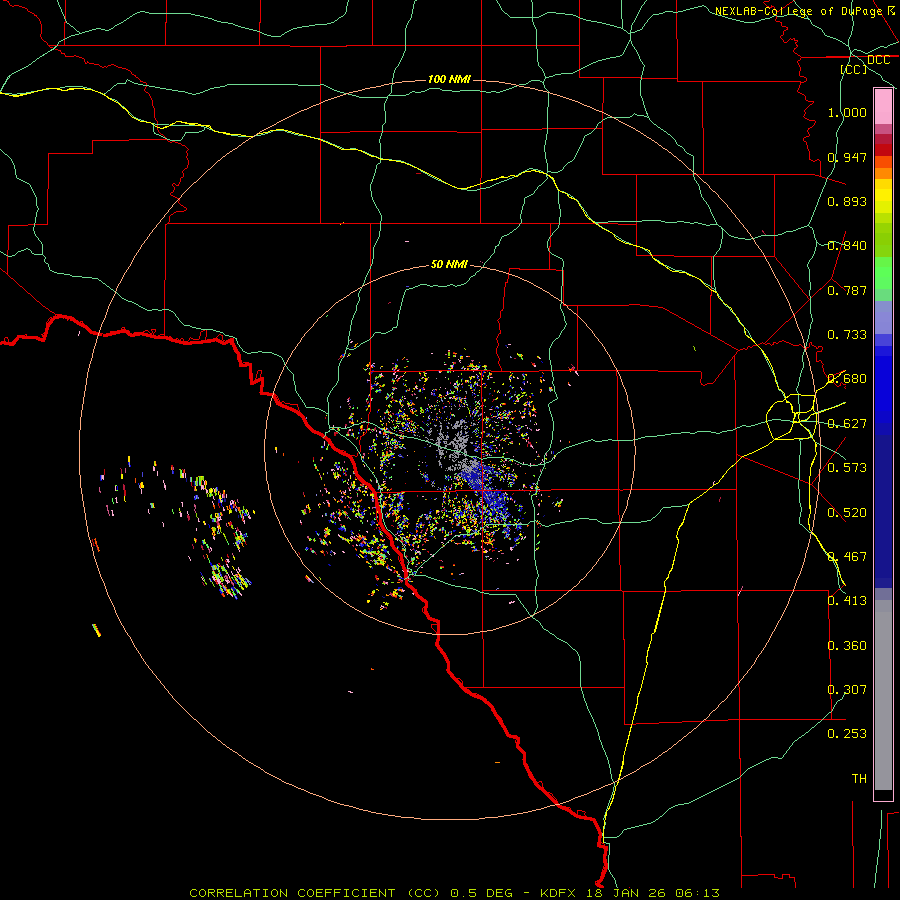Click the 0.360 scale value
Image resolution: width=900 pixels, height=900 pixels.
pos(847,646)
